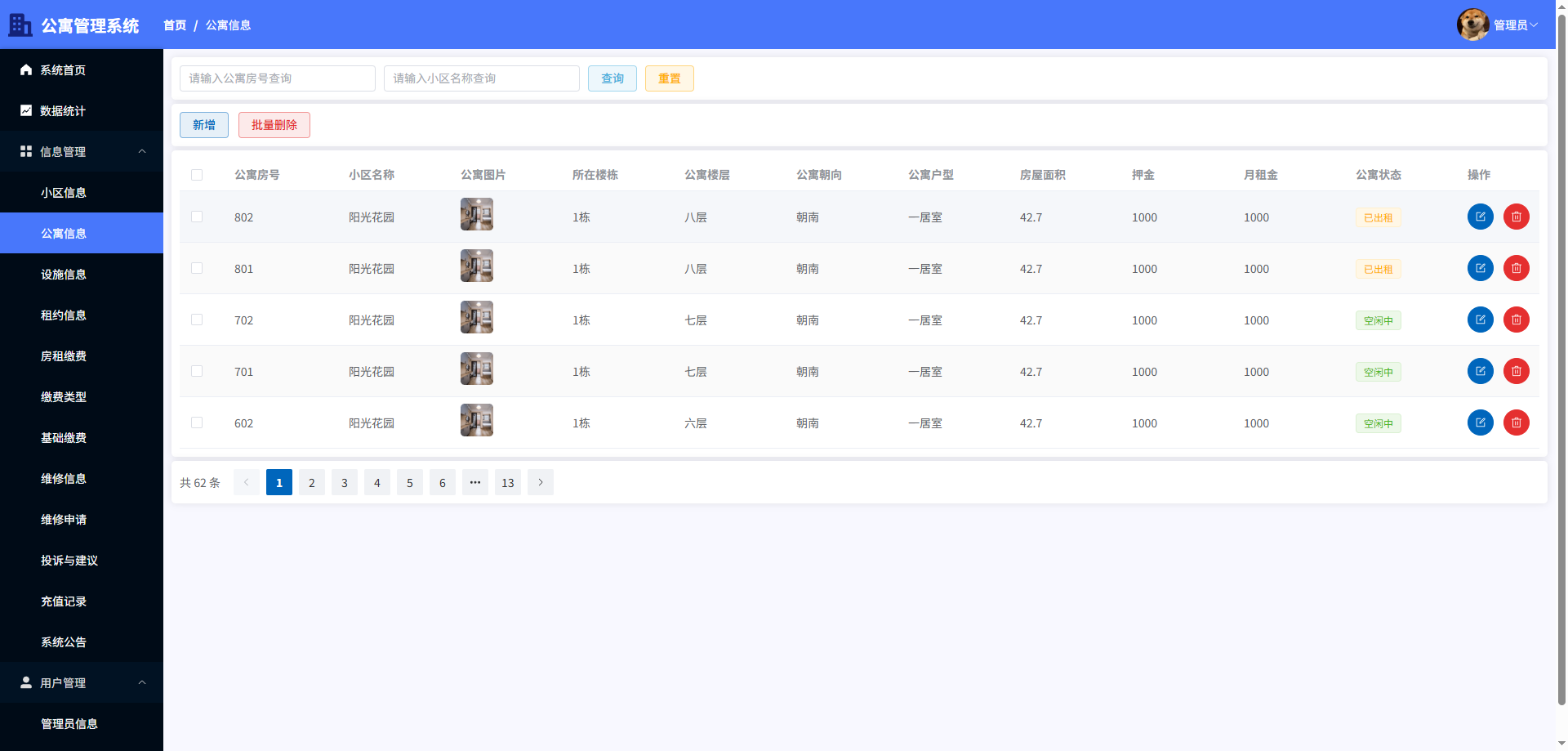The width and height of the screenshot is (1568, 751).
Task: Check the box for apartment 802
Action: pyautogui.click(x=197, y=217)
